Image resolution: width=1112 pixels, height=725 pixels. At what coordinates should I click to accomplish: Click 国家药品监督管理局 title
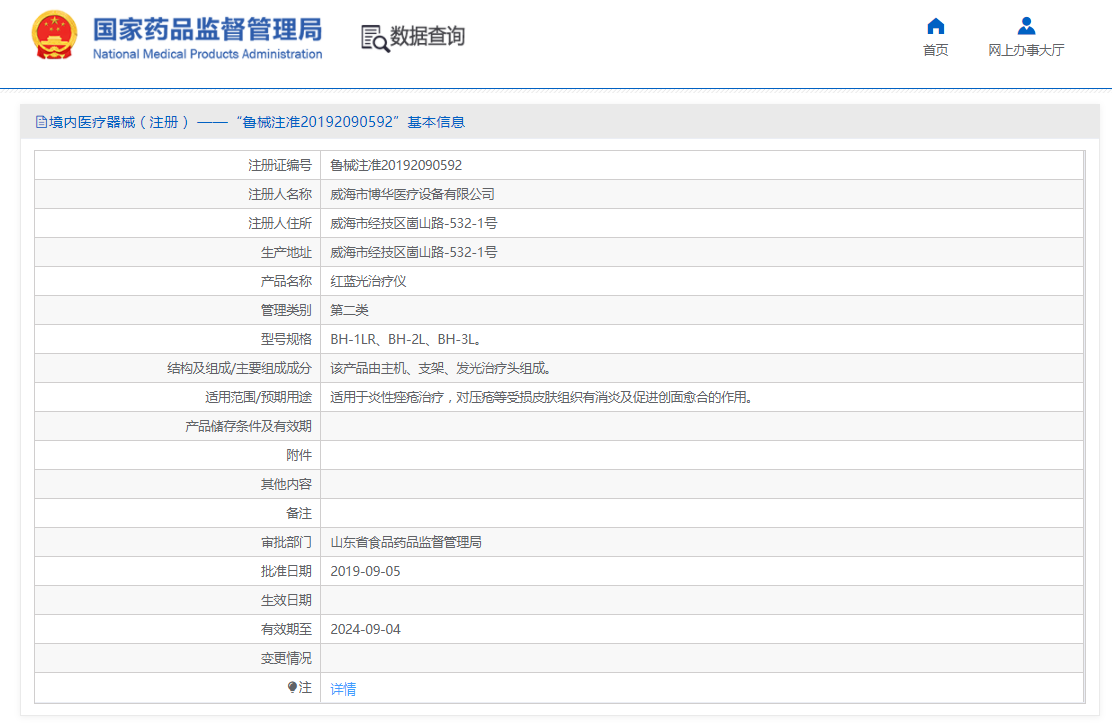pos(207,29)
